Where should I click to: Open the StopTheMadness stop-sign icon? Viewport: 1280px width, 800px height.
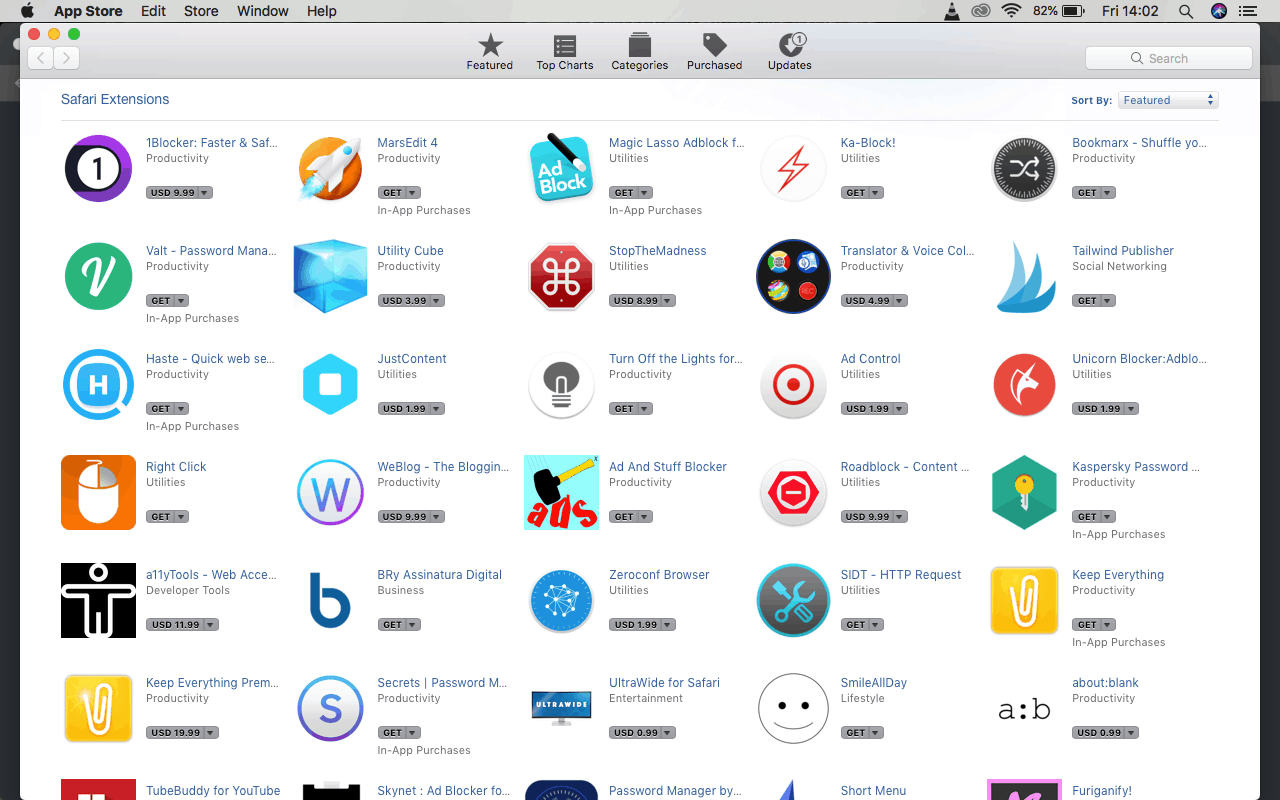[x=561, y=276]
